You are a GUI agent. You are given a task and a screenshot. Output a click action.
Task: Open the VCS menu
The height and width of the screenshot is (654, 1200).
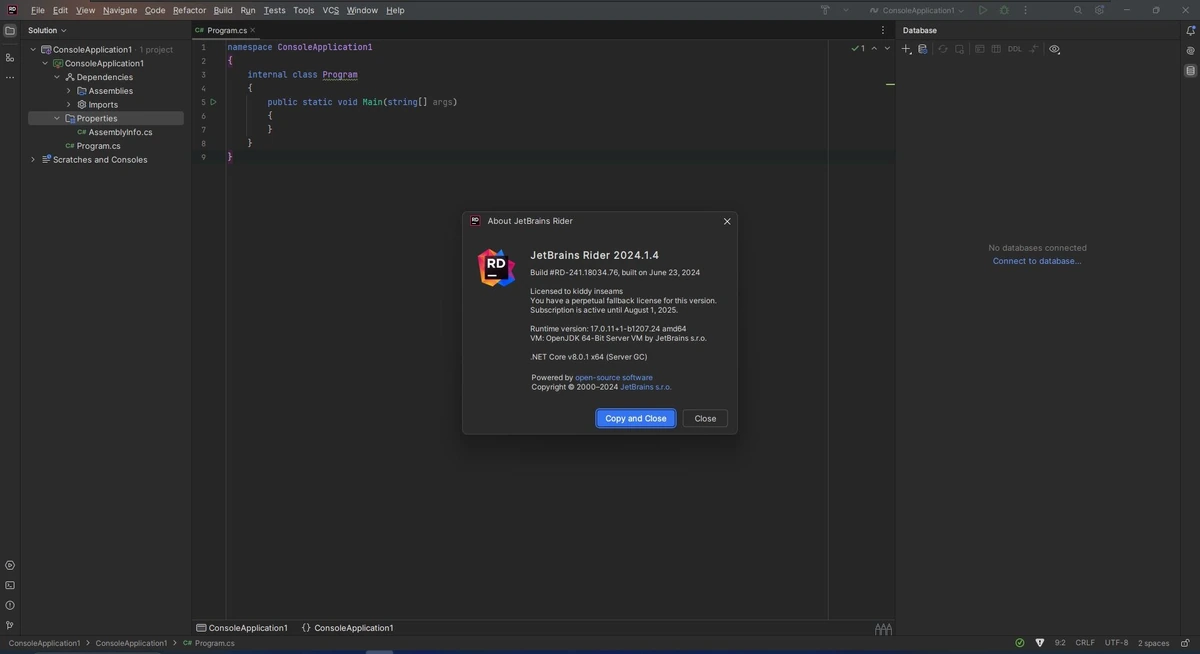(331, 10)
